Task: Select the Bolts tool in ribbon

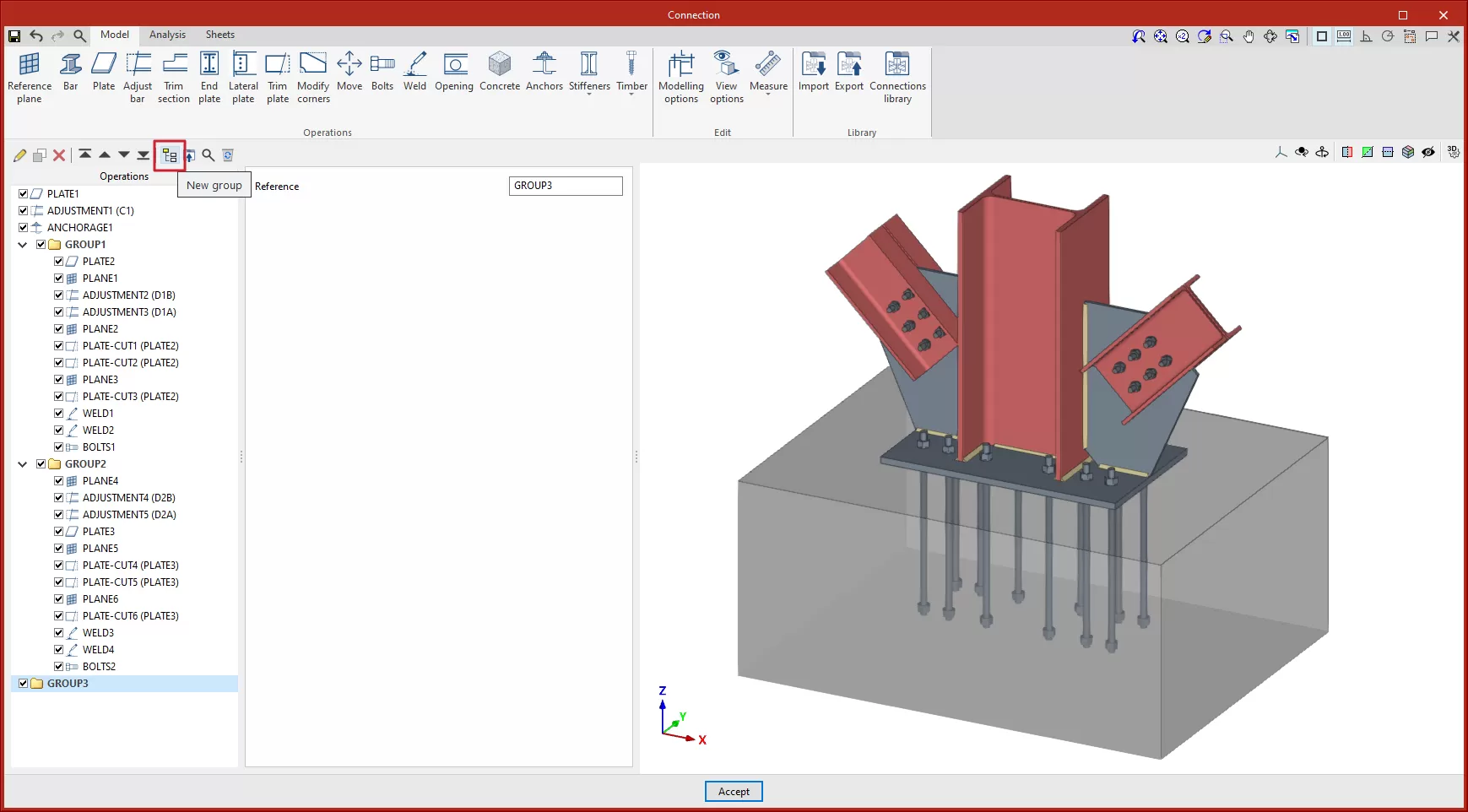Action: pyautogui.click(x=382, y=72)
